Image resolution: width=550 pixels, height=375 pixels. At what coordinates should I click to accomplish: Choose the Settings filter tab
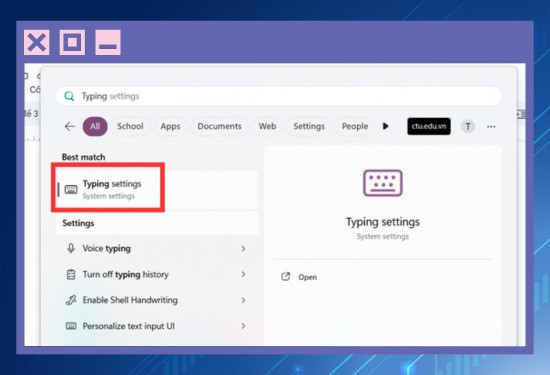click(x=309, y=126)
